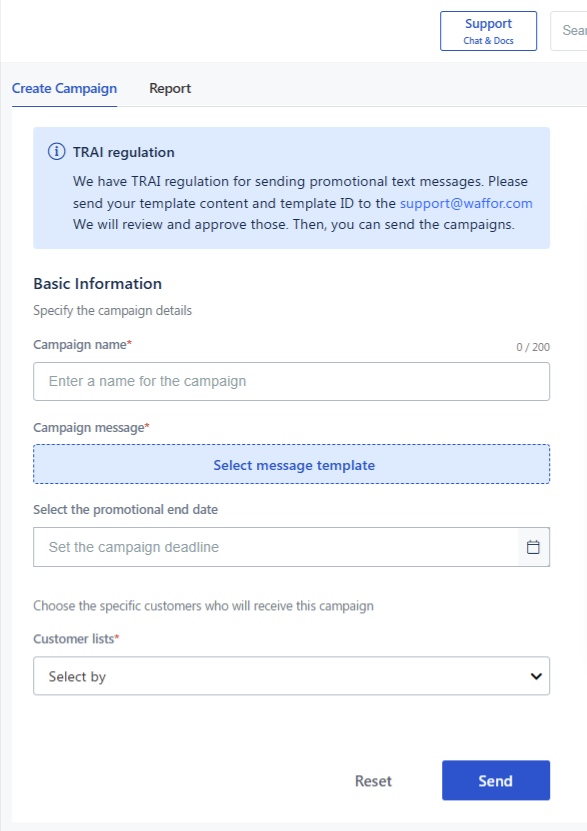Focus the Campaign name input field
Viewport: 587px width, 831px height.
tap(291, 382)
